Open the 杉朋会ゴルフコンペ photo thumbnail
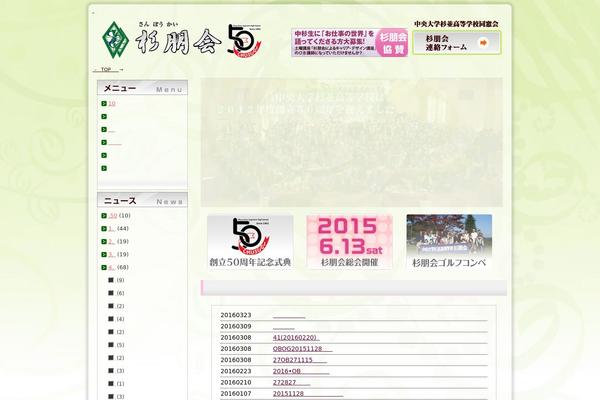Viewport: 600px width, 400px height. (449, 242)
